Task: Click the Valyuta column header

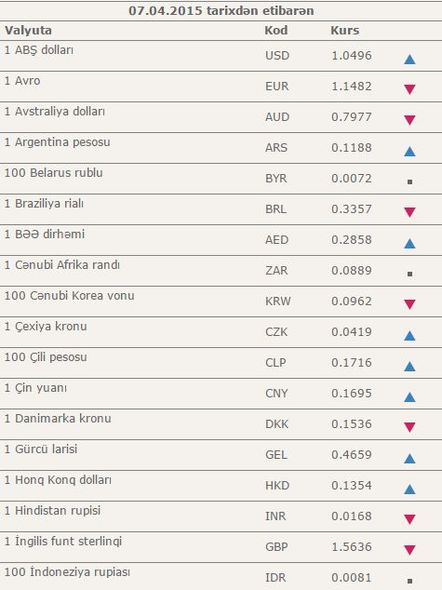Action: pos(28,30)
